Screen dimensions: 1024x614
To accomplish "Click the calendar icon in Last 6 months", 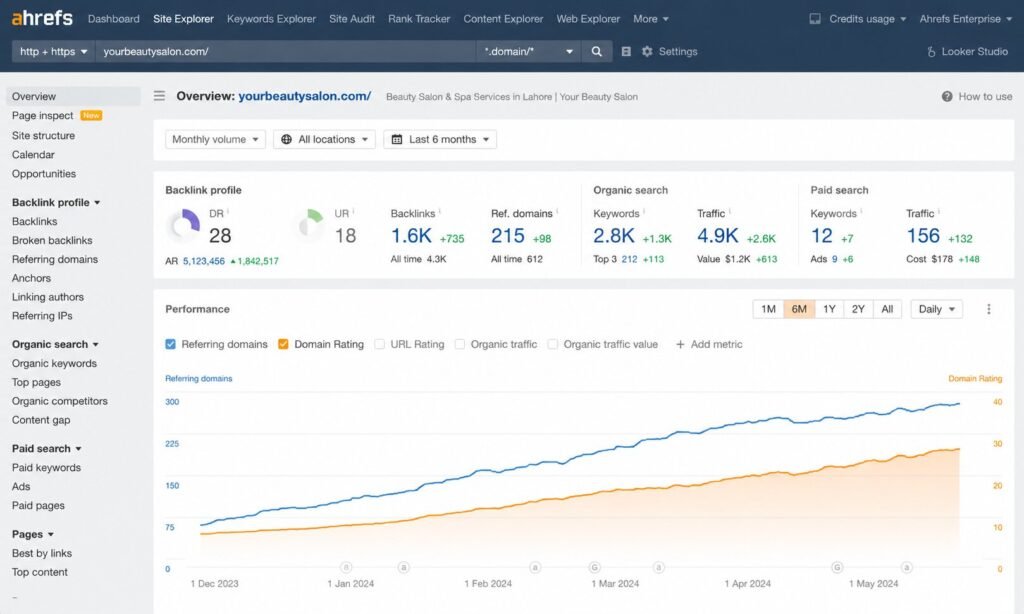I will click(396, 139).
